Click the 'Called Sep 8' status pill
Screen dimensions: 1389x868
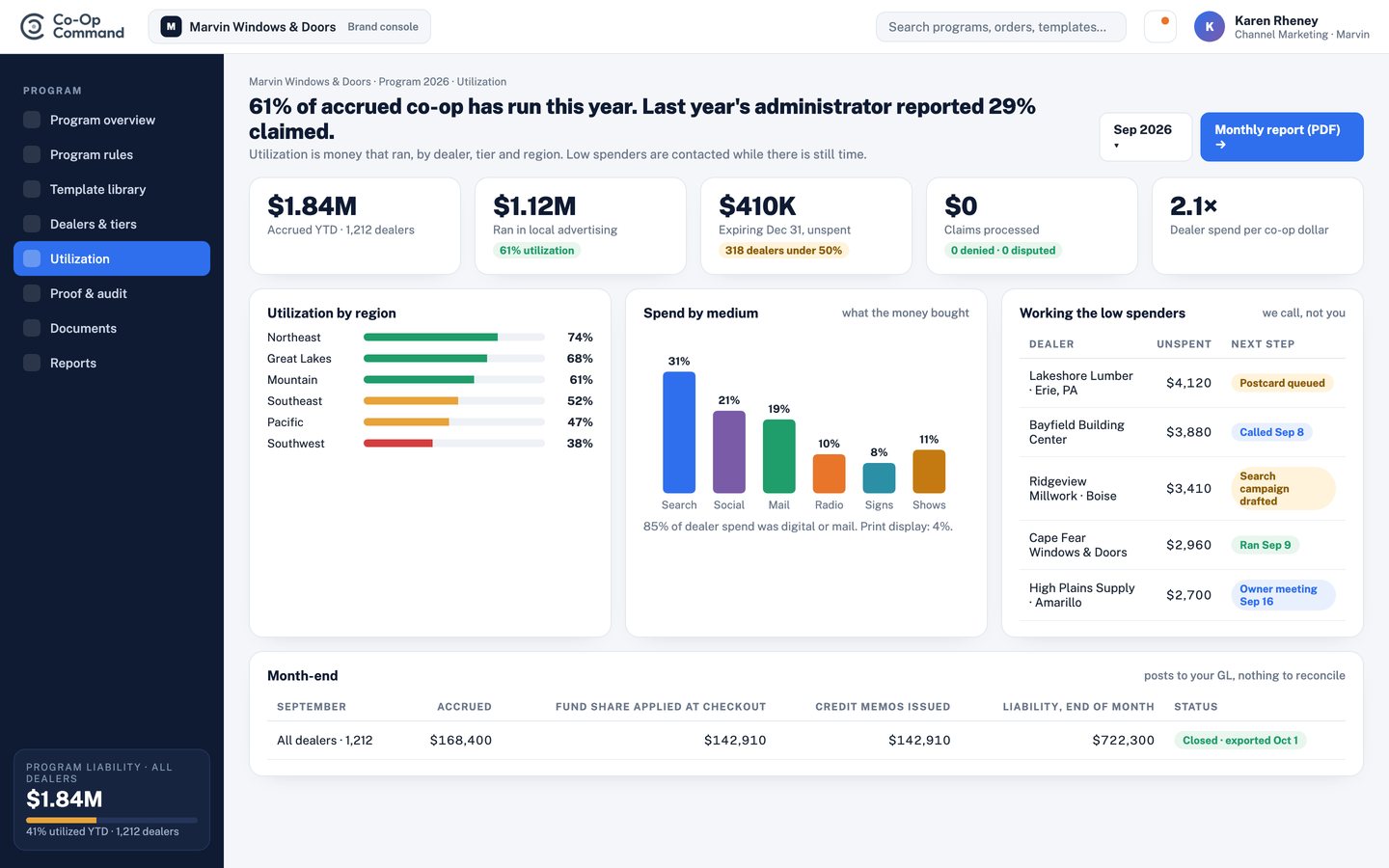pyautogui.click(x=1271, y=432)
